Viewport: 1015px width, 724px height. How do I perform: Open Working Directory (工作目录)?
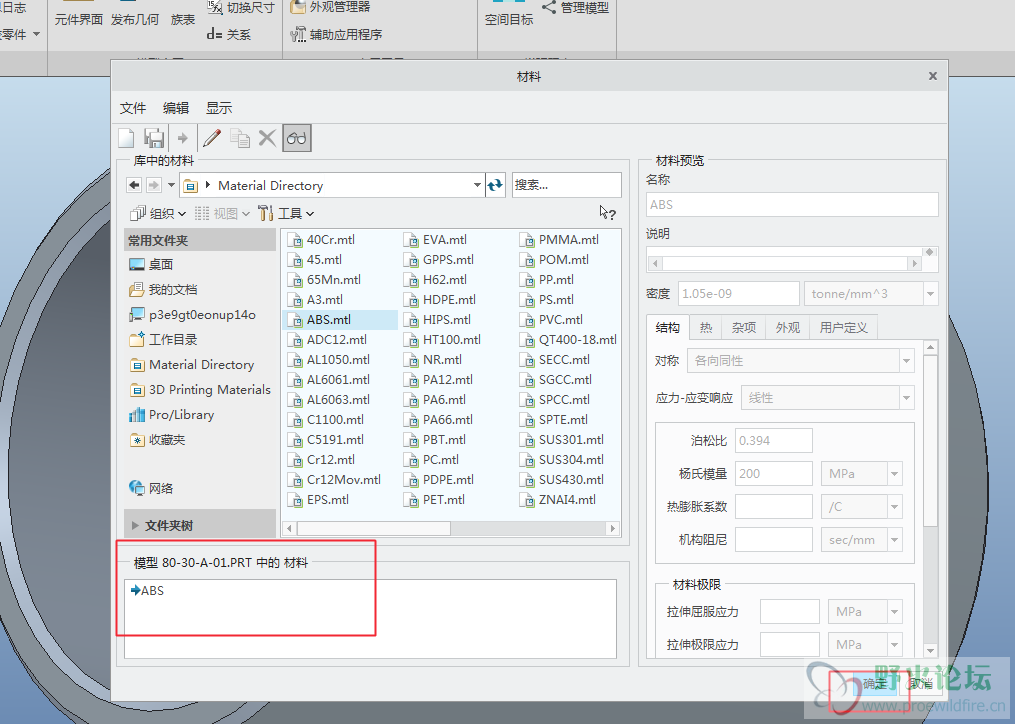(x=163, y=339)
